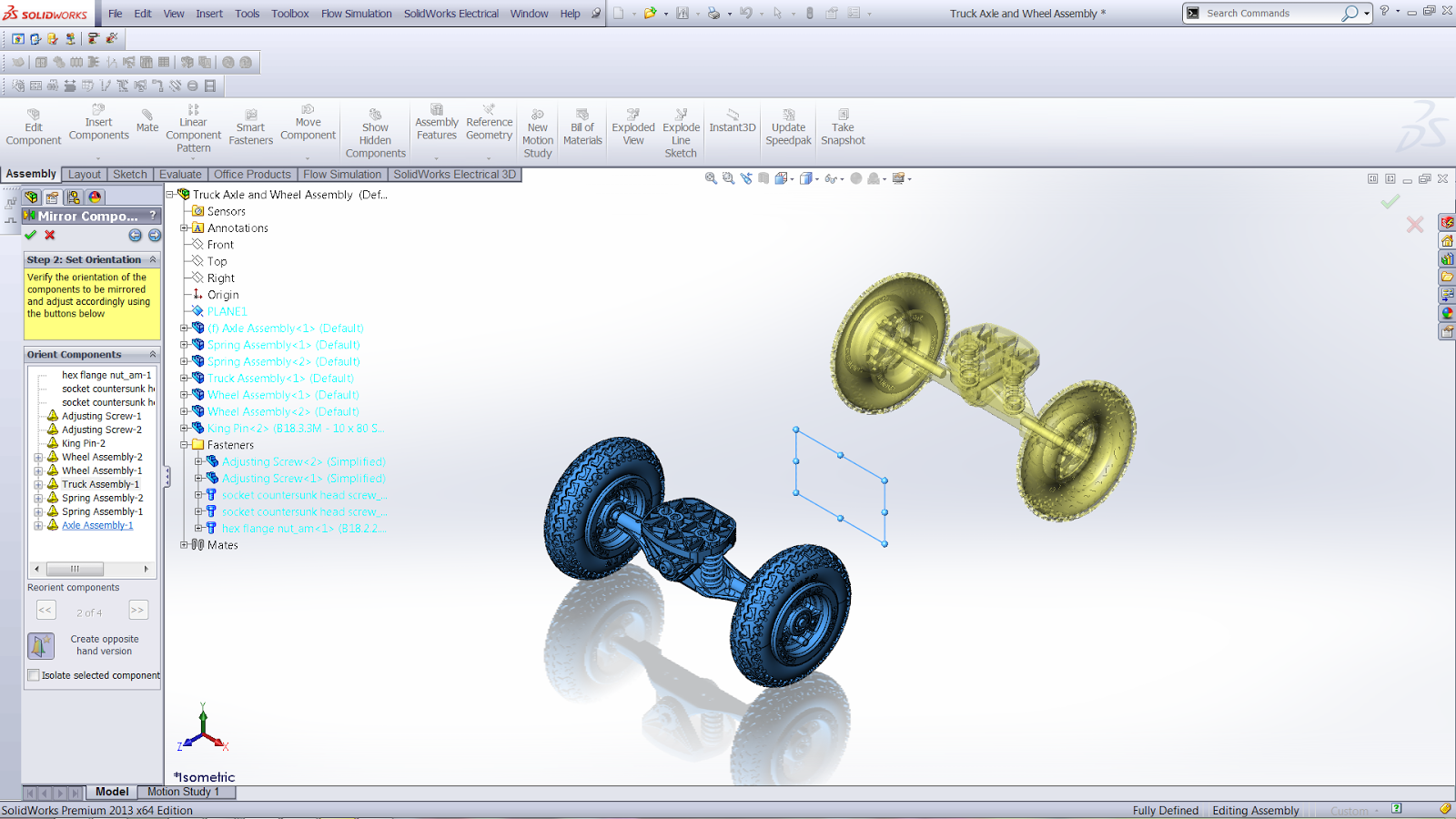Open the Insert menu
Screen dimensions: 1456x819
(209, 14)
